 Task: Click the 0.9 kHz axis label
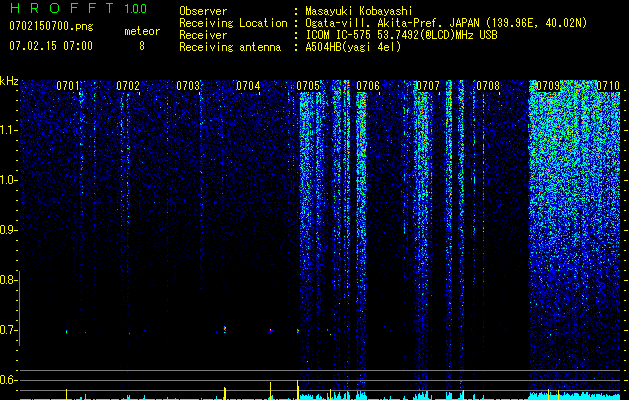pos(8,230)
